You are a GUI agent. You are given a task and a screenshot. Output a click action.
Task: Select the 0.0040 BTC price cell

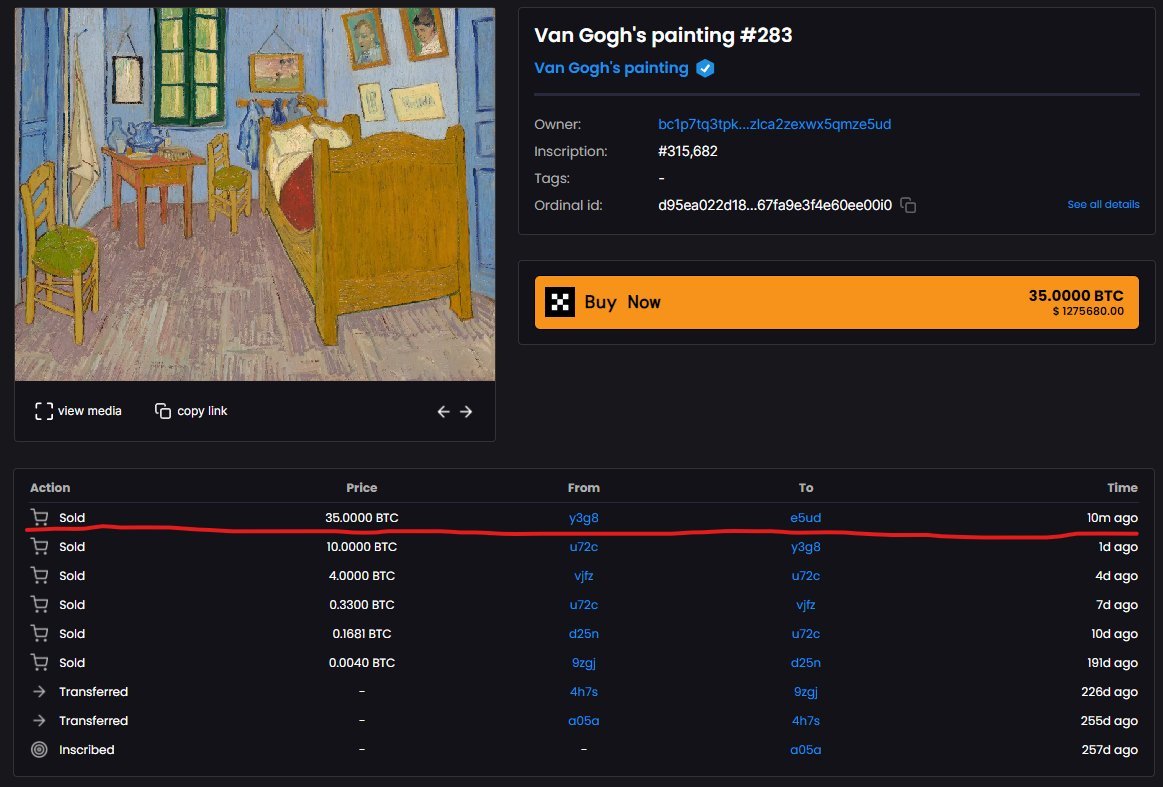pos(362,662)
